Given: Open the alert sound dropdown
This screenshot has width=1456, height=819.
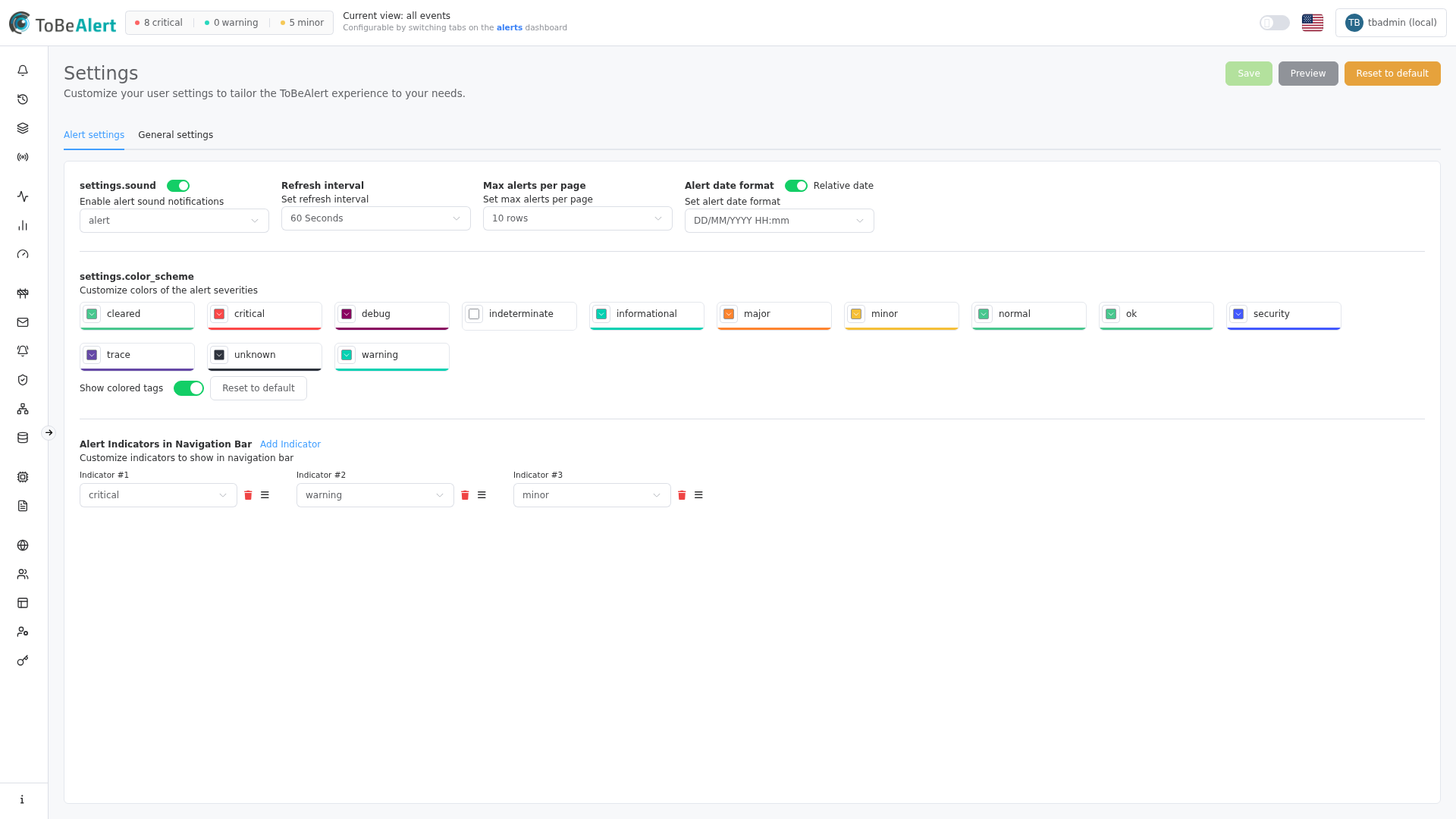Looking at the screenshot, I should 174,221.
